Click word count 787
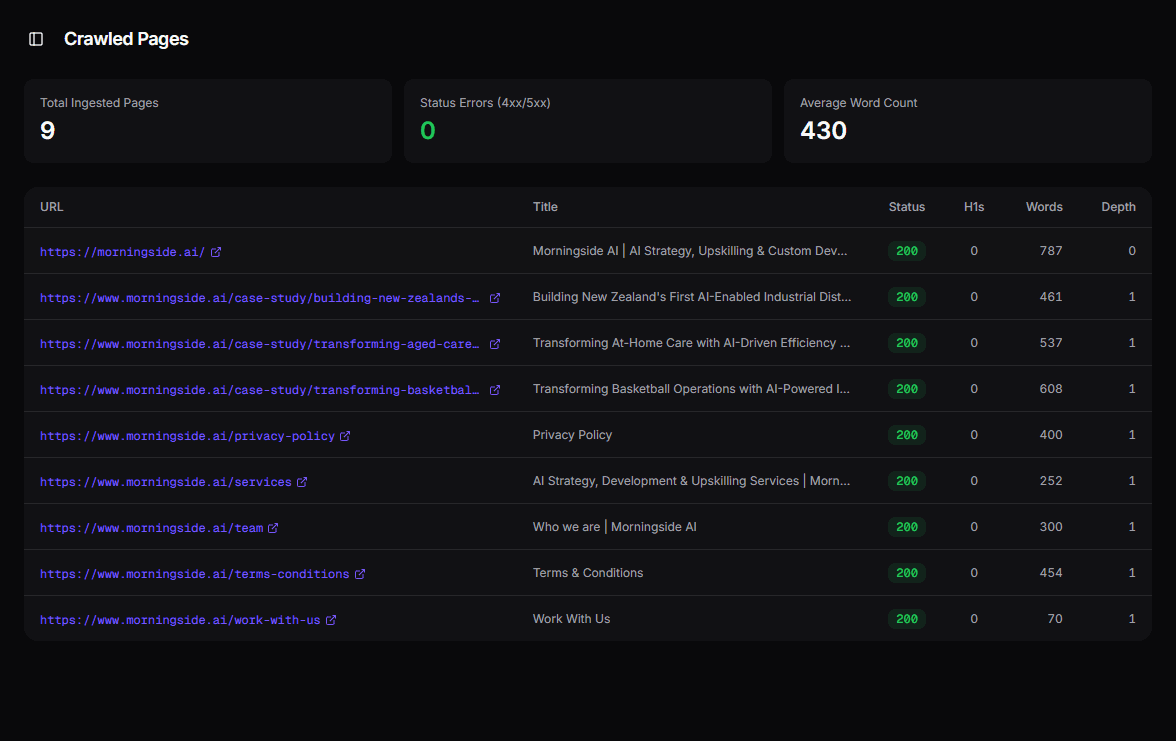This screenshot has width=1176, height=741. click(1051, 251)
